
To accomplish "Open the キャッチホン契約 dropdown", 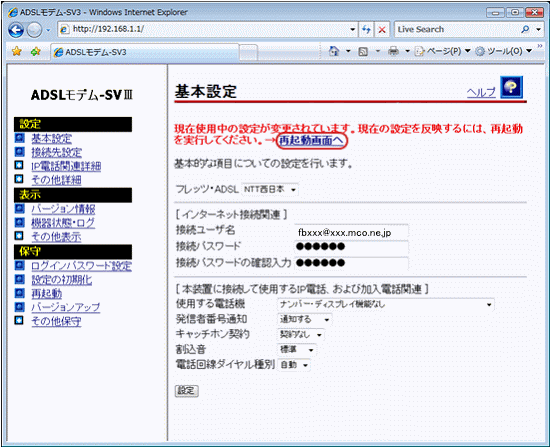I will click(301, 335).
